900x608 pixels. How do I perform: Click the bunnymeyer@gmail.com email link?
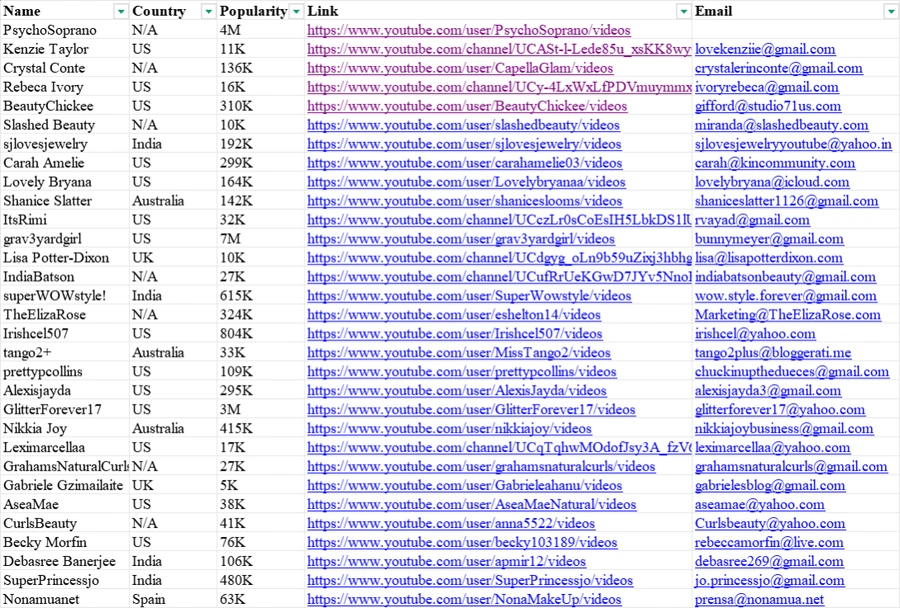(x=769, y=239)
